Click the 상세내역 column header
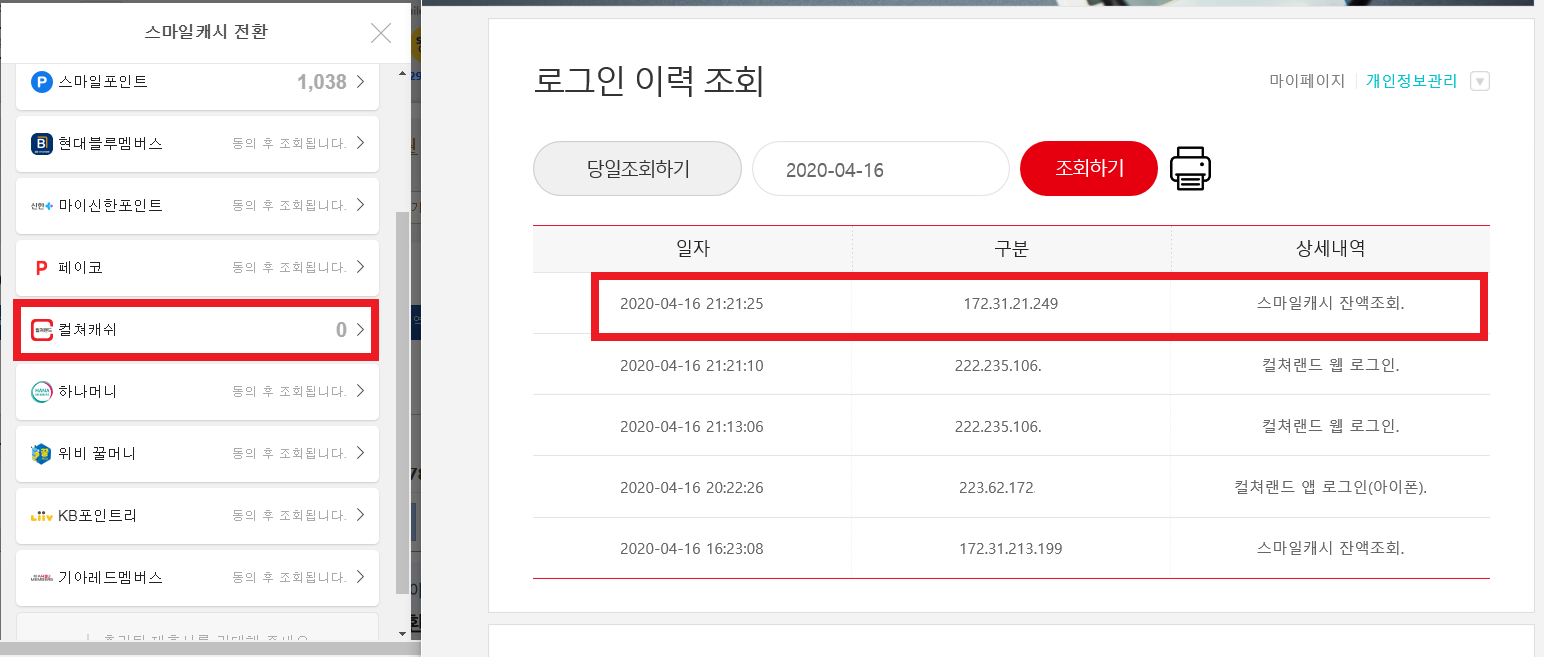1544x657 pixels. click(1330, 249)
